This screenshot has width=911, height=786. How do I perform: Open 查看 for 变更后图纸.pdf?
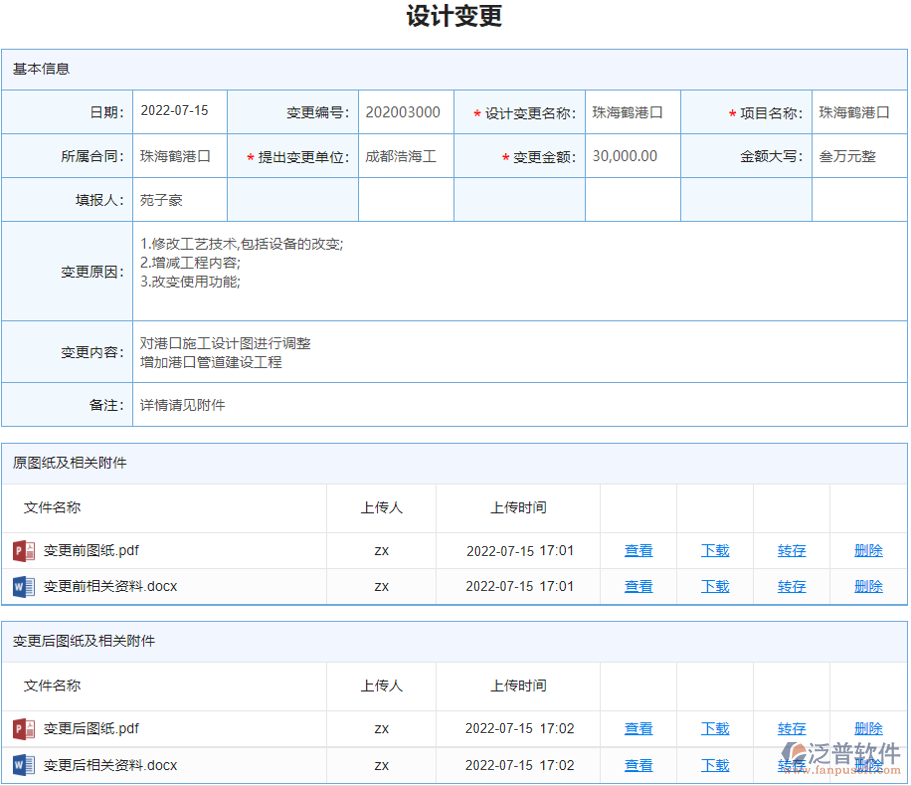coord(638,728)
